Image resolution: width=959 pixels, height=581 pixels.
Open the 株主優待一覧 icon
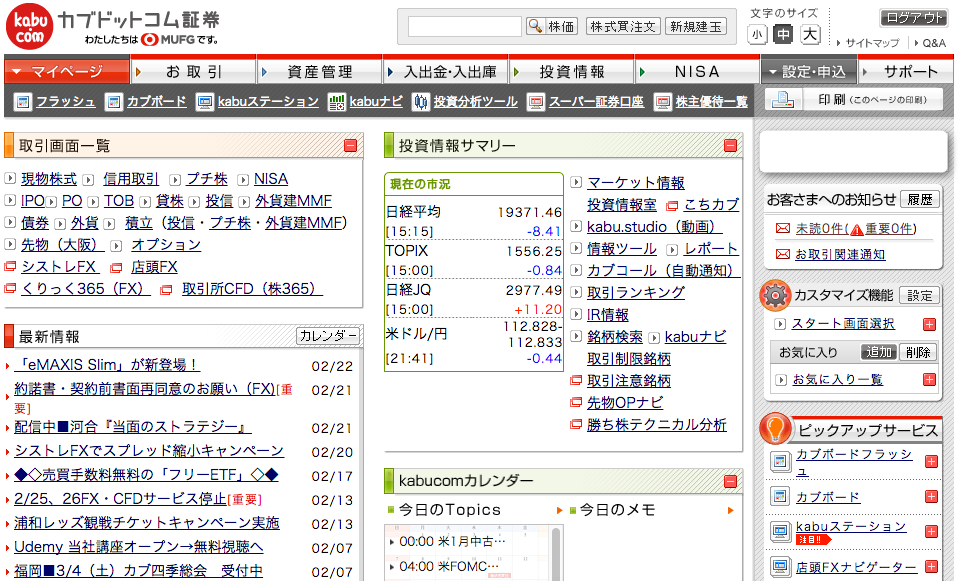click(662, 102)
